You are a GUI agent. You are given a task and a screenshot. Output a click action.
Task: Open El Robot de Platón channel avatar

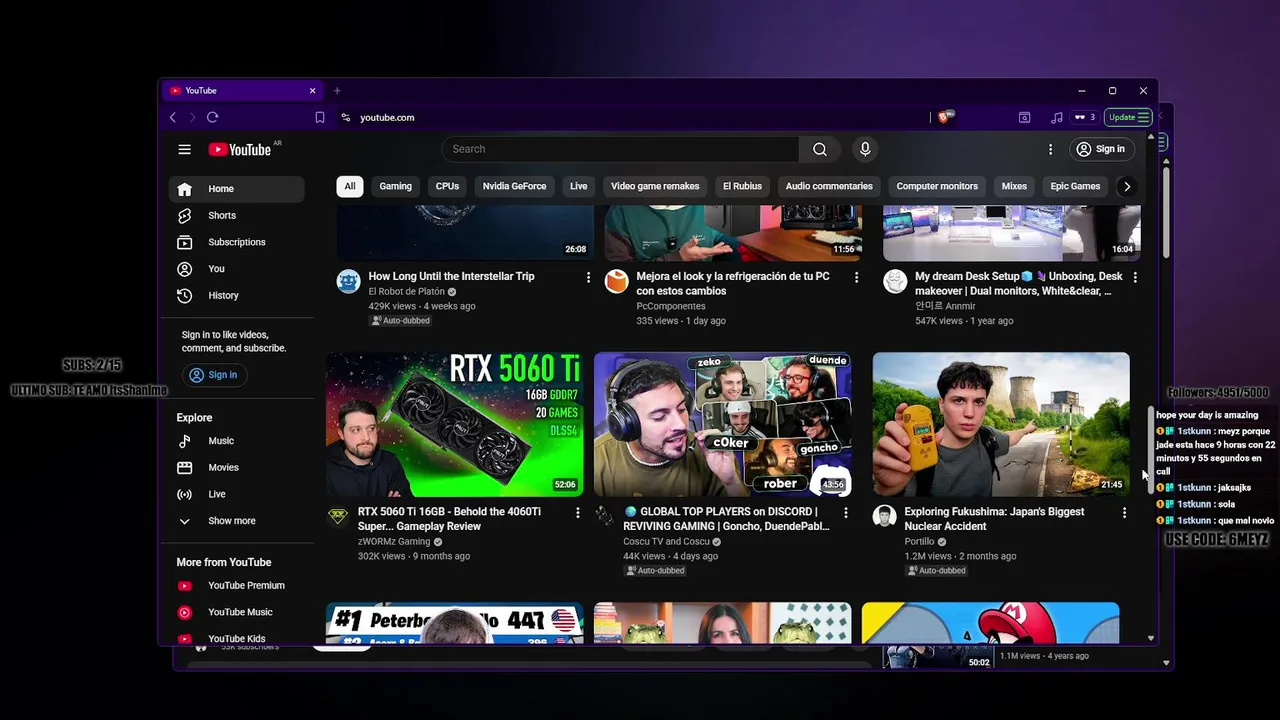[348, 281]
